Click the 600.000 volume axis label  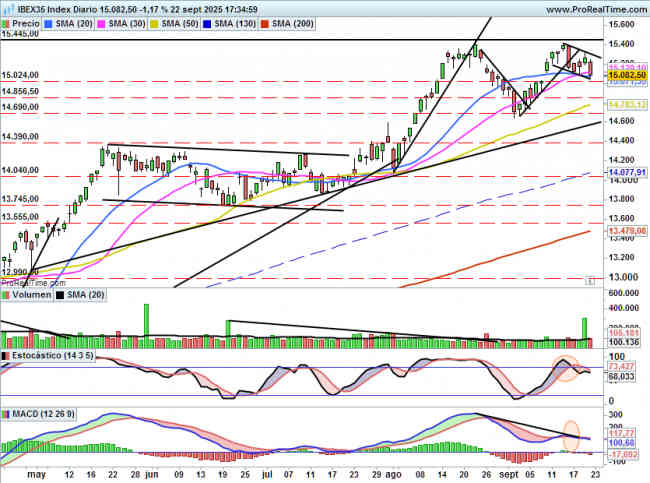pyautogui.click(x=623, y=293)
